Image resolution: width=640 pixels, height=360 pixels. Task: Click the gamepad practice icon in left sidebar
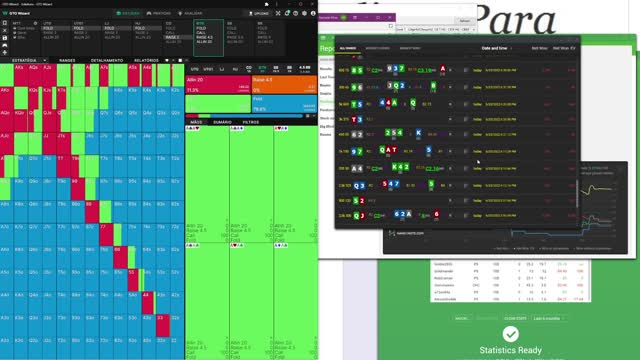click(4, 45)
